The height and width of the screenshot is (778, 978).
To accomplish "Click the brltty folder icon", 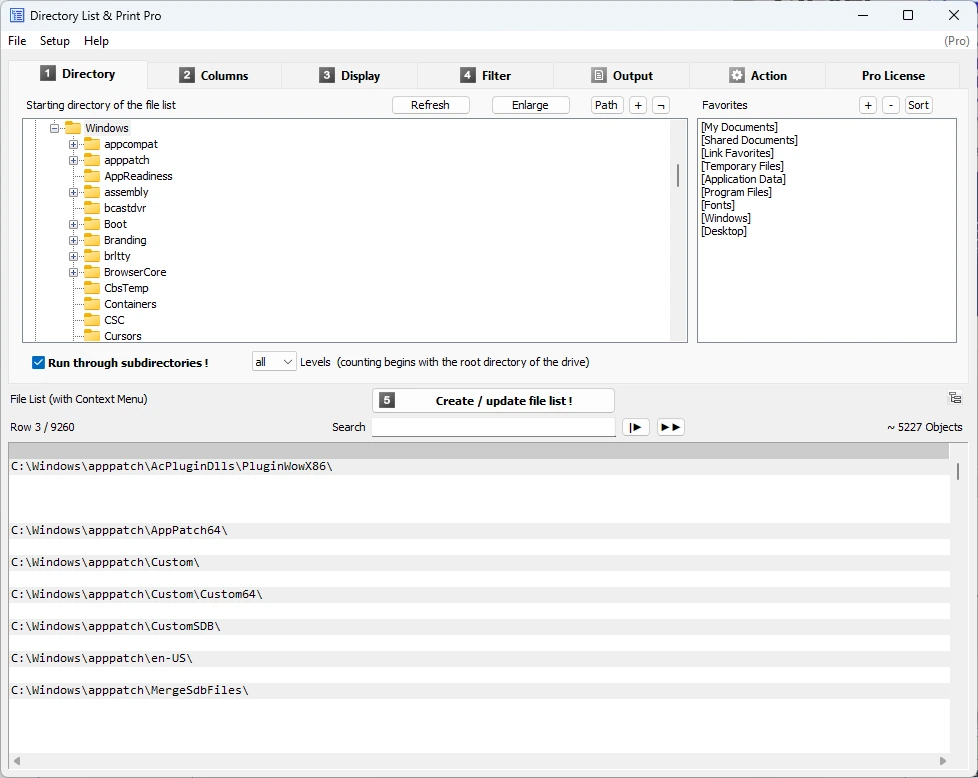I will point(92,256).
